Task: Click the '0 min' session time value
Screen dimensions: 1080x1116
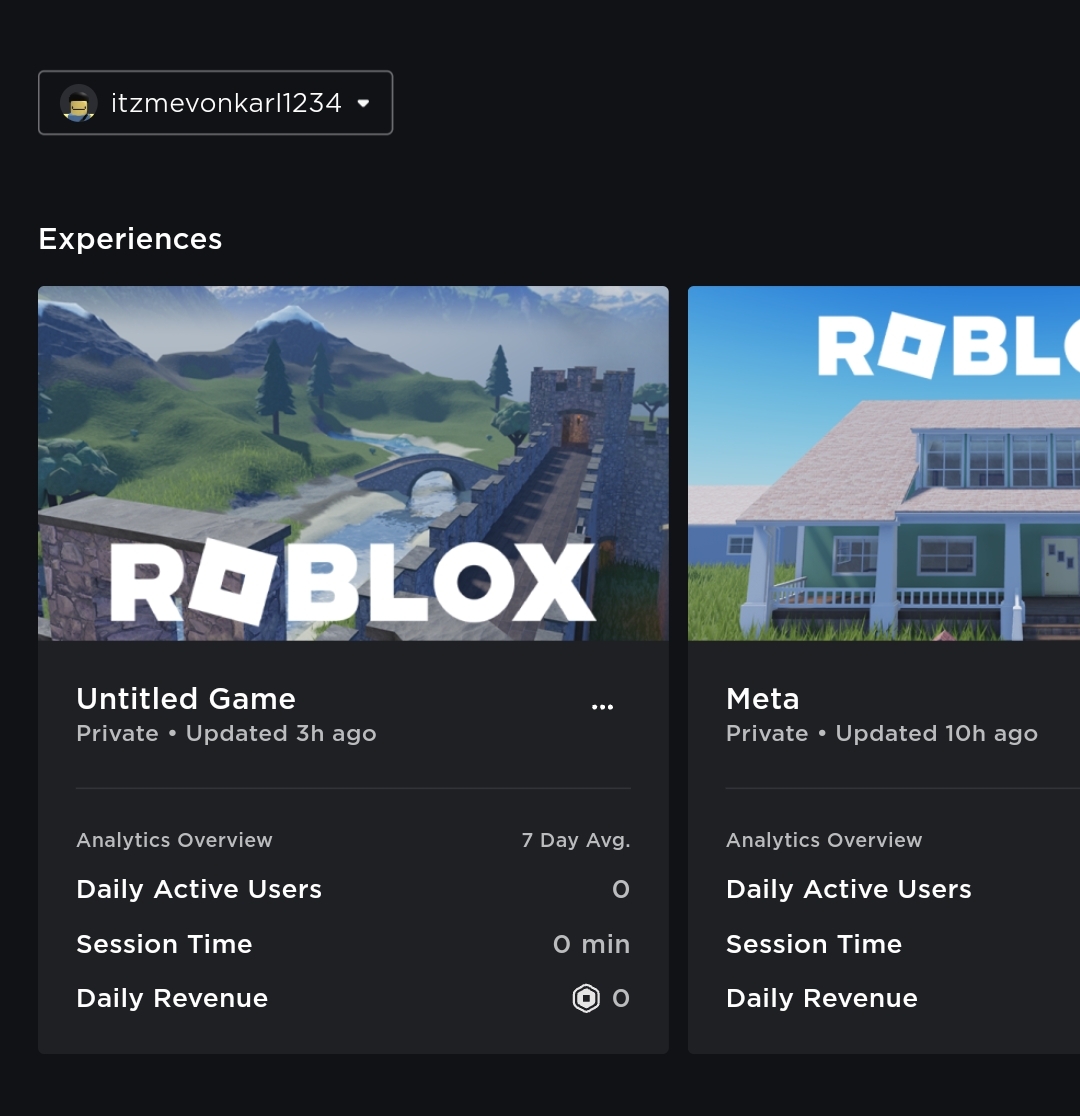Action: point(592,944)
